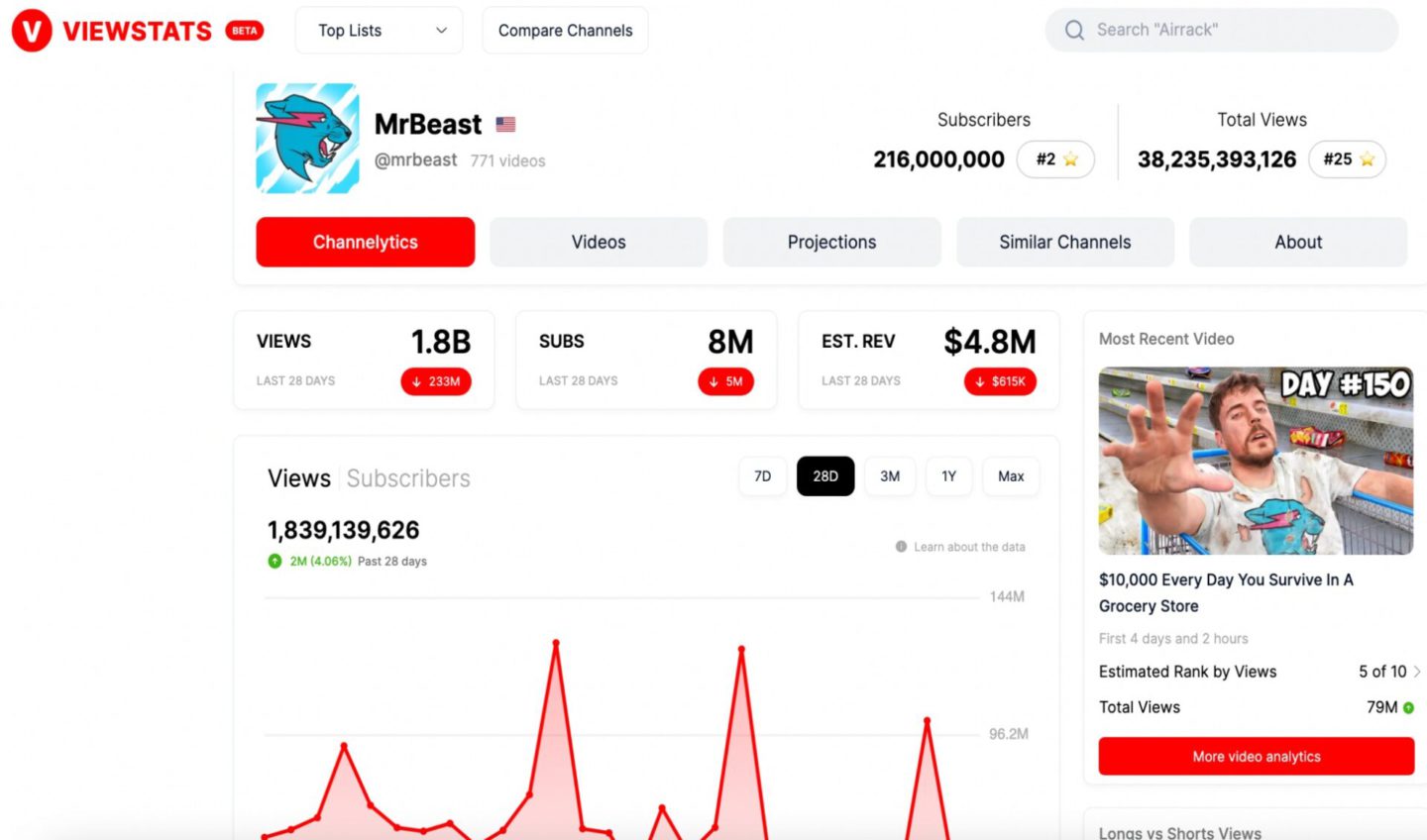This screenshot has height=840, width=1427.
Task: Switch the chart to Subscribers view
Action: (408, 478)
